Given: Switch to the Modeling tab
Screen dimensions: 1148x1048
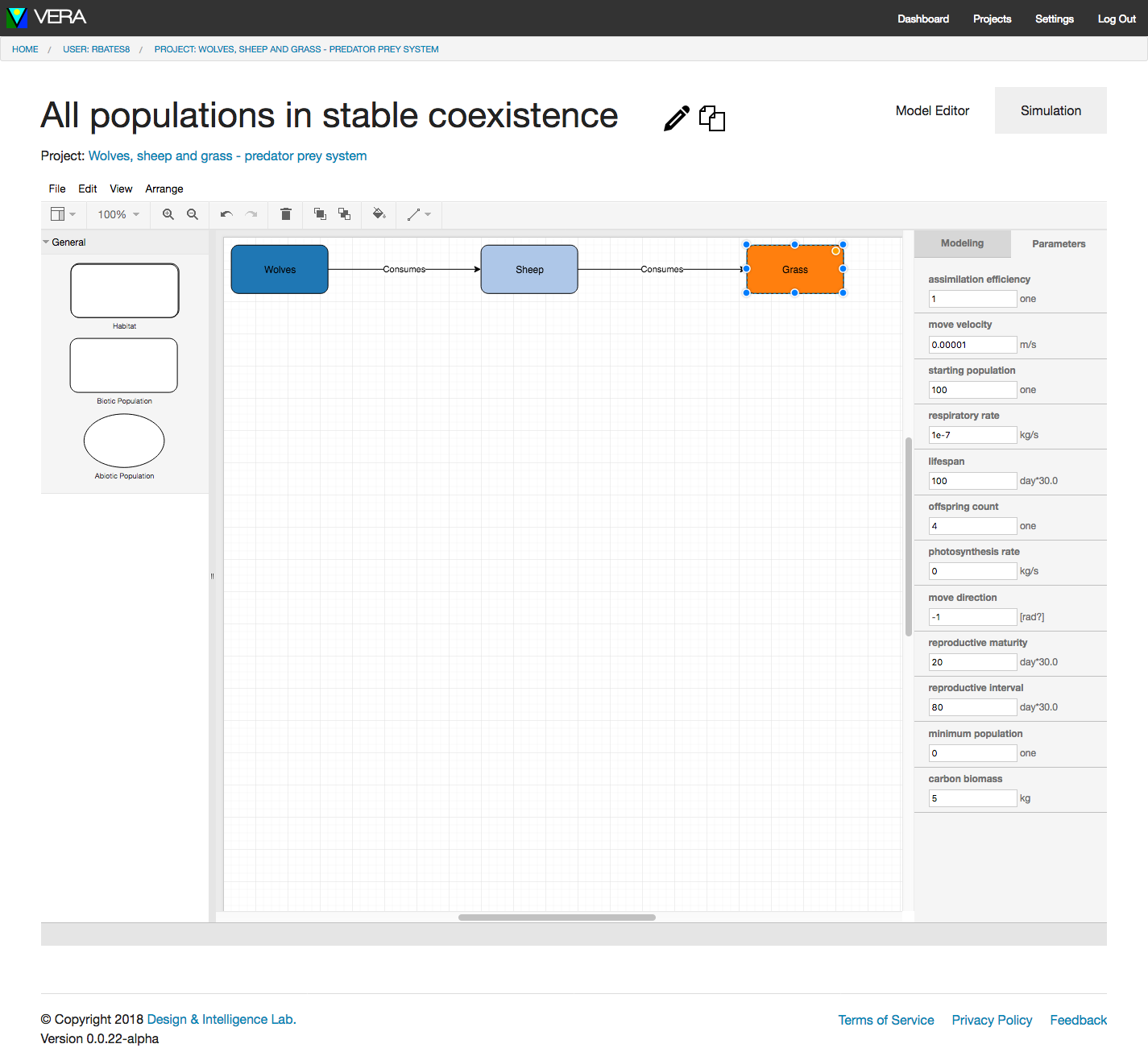Looking at the screenshot, I should 962,243.
